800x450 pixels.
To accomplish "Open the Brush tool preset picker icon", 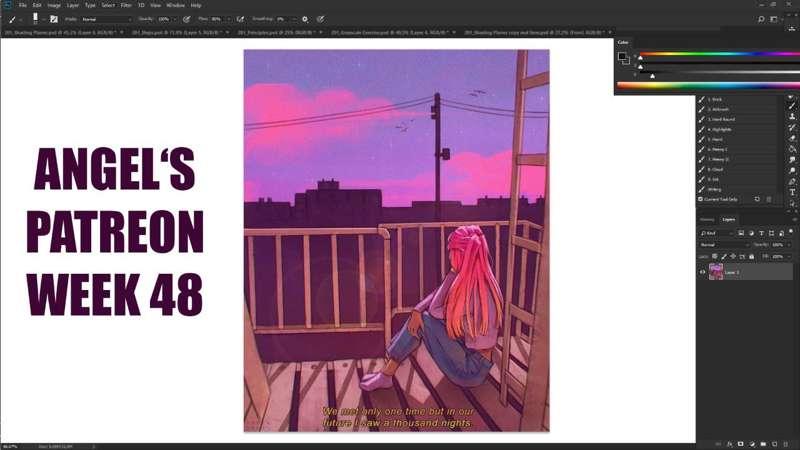I will (x=12, y=19).
